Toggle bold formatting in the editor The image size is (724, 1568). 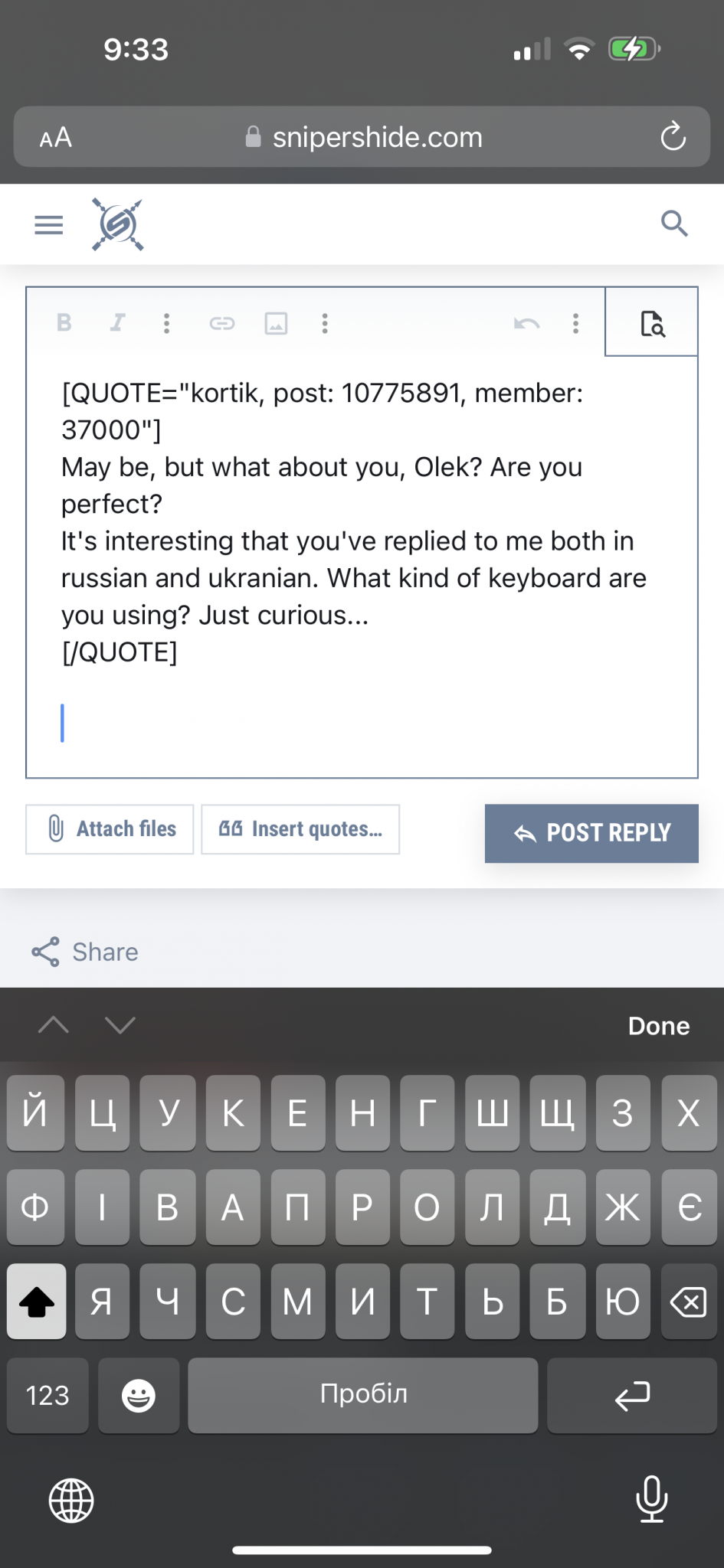(64, 323)
